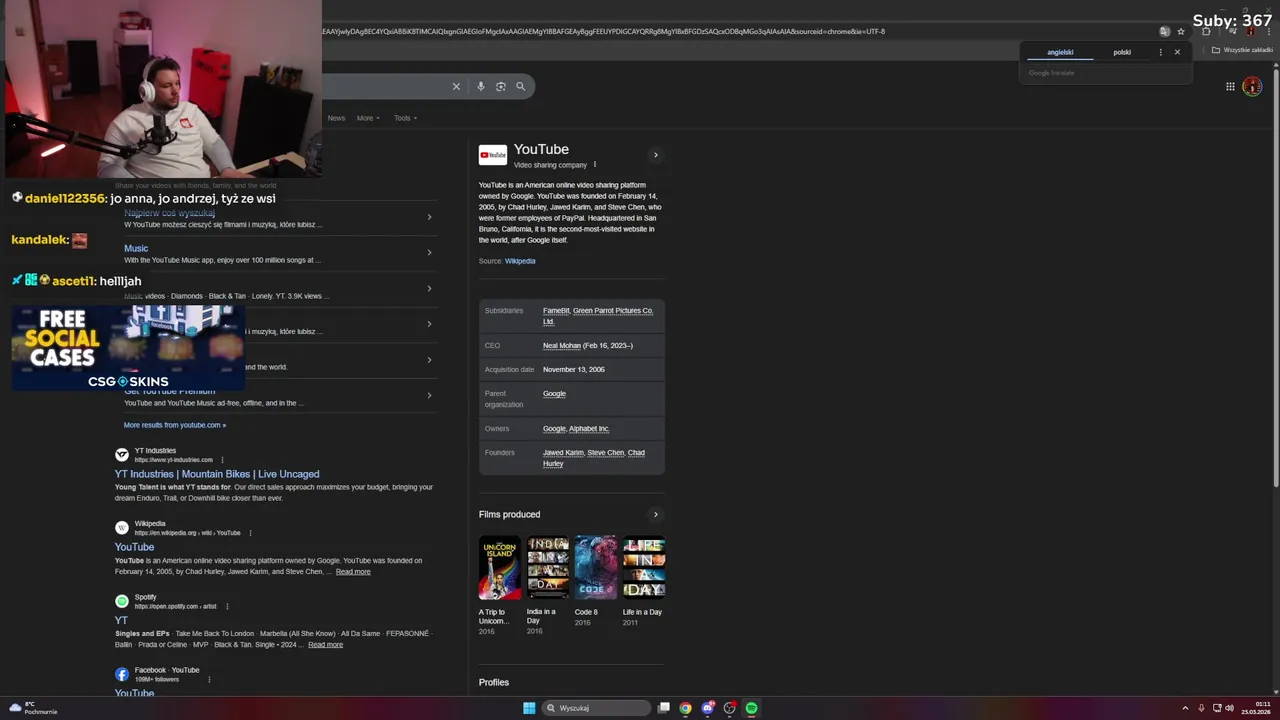Open A Trip to Unicorn Island poster
The image size is (1280, 720).
(500, 568)
